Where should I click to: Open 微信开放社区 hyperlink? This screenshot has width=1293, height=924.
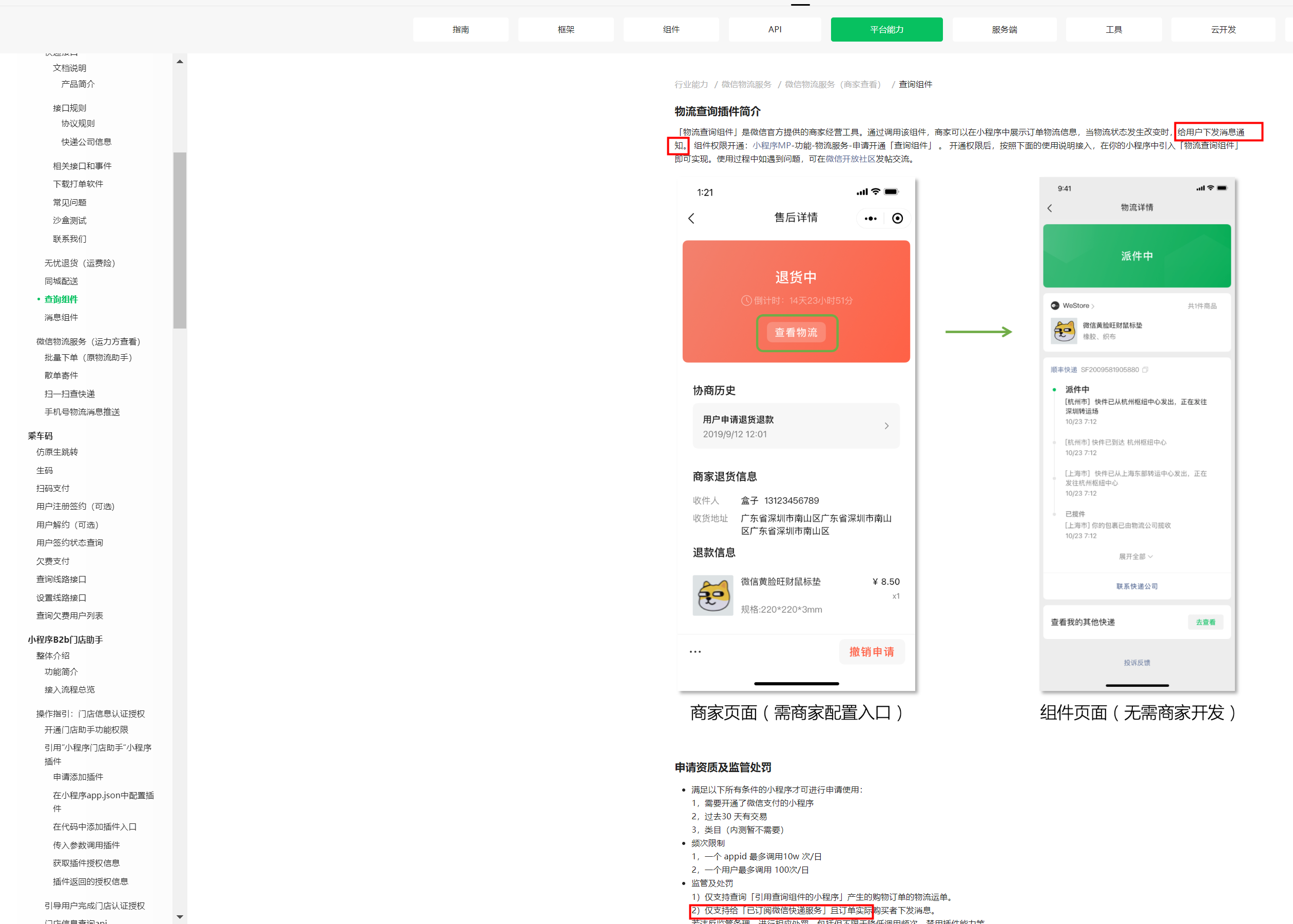[850, 159]
